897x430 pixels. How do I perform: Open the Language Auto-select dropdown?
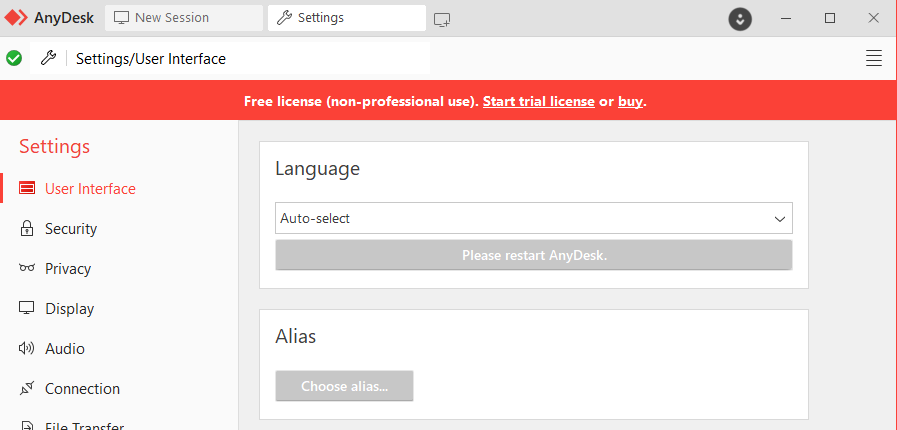[x=534, y=218]
